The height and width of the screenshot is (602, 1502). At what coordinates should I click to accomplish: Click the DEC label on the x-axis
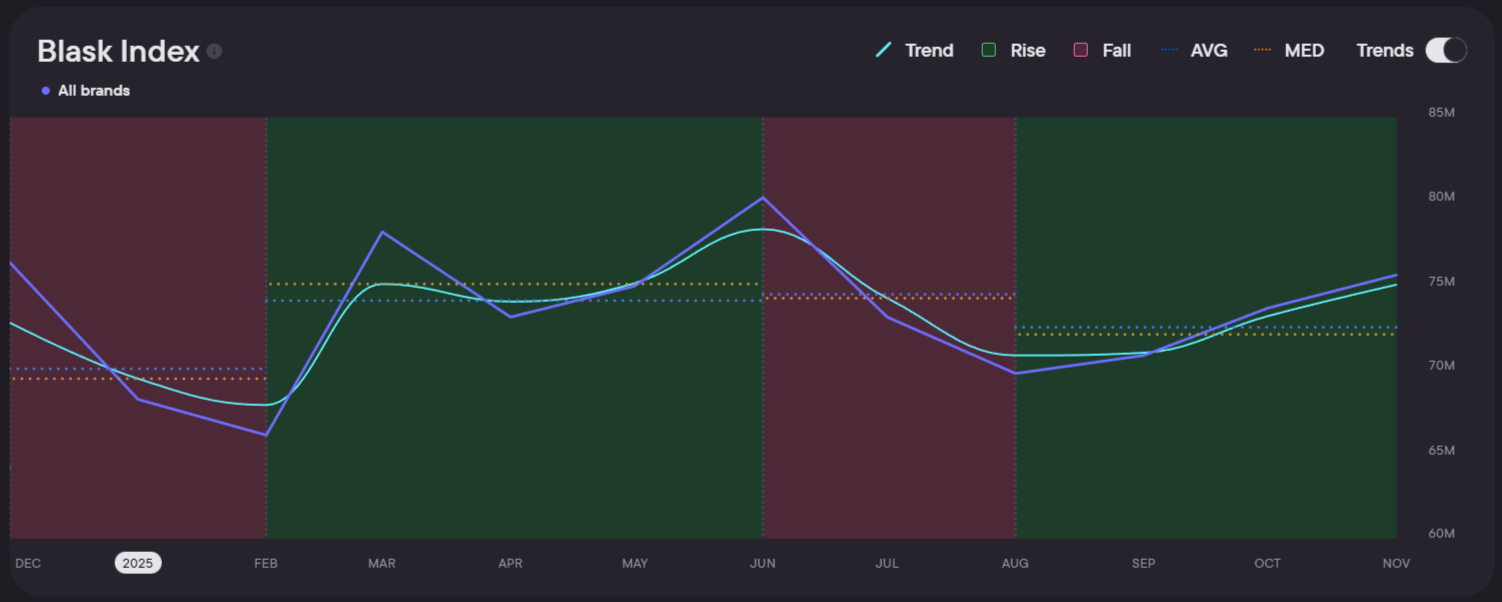click(x=28, y=563)
